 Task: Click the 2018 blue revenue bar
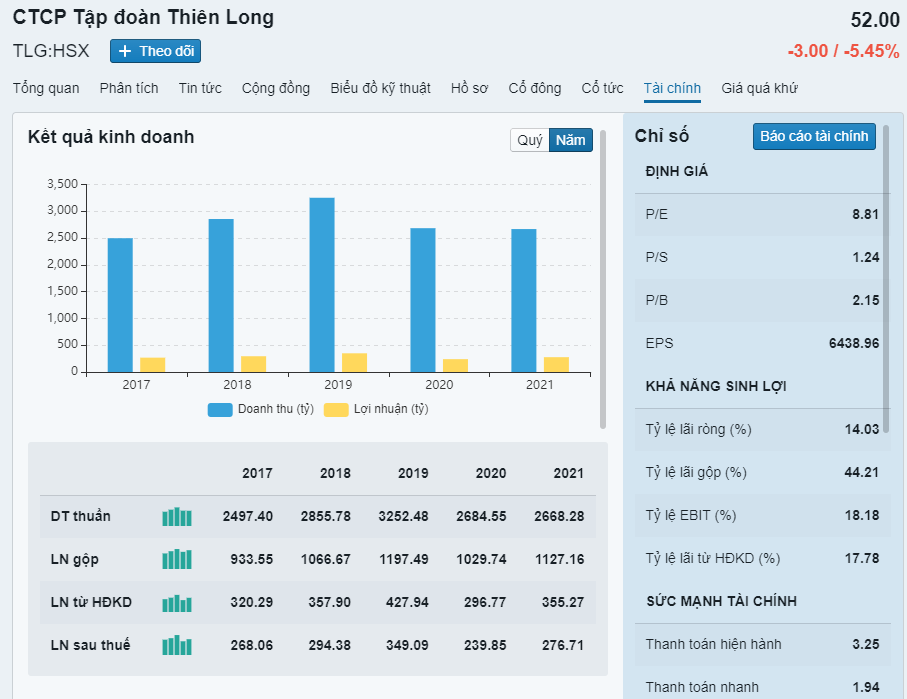(221, 296)
